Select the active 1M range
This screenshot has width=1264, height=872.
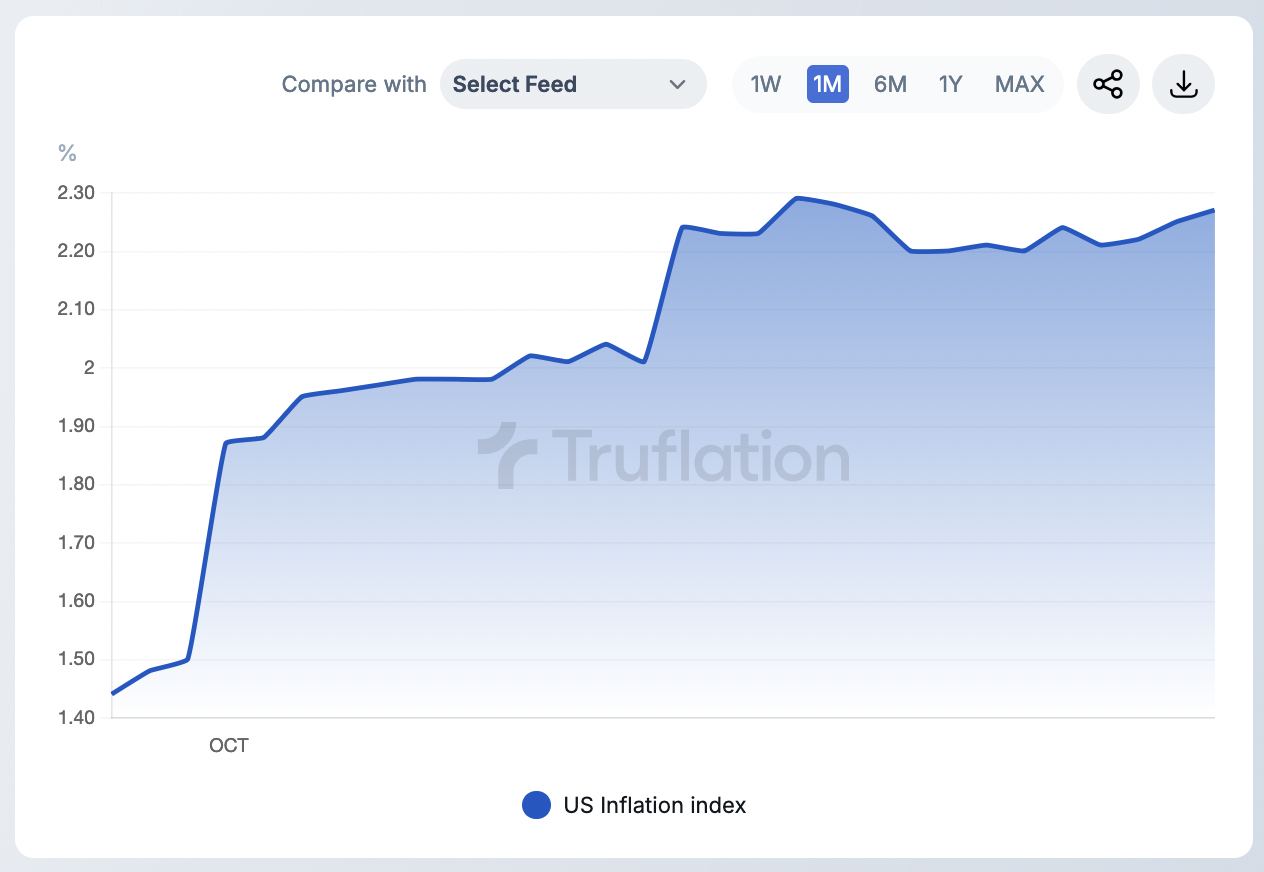827,84
